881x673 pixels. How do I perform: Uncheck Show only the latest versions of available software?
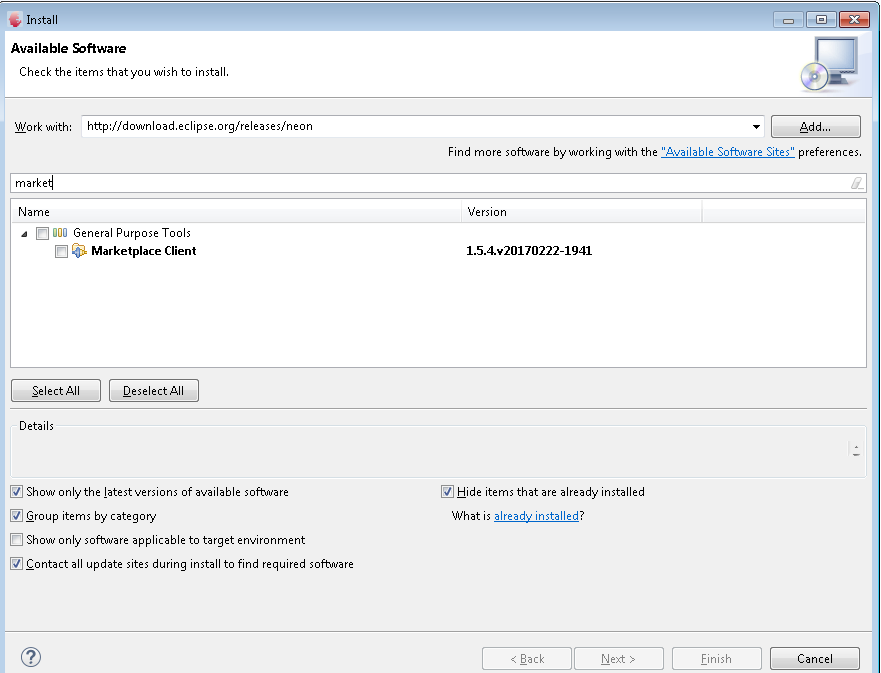click(x=16, y=491)
